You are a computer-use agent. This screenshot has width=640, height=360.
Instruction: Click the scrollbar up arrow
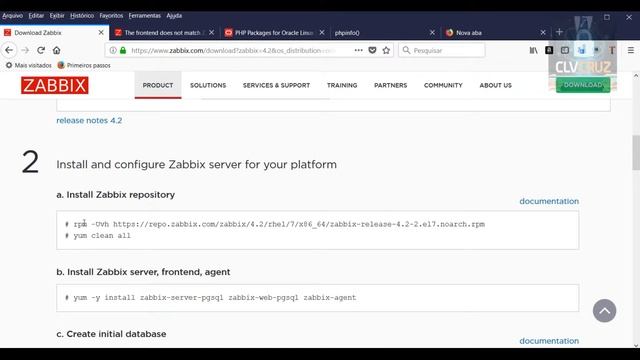point(636,76)
